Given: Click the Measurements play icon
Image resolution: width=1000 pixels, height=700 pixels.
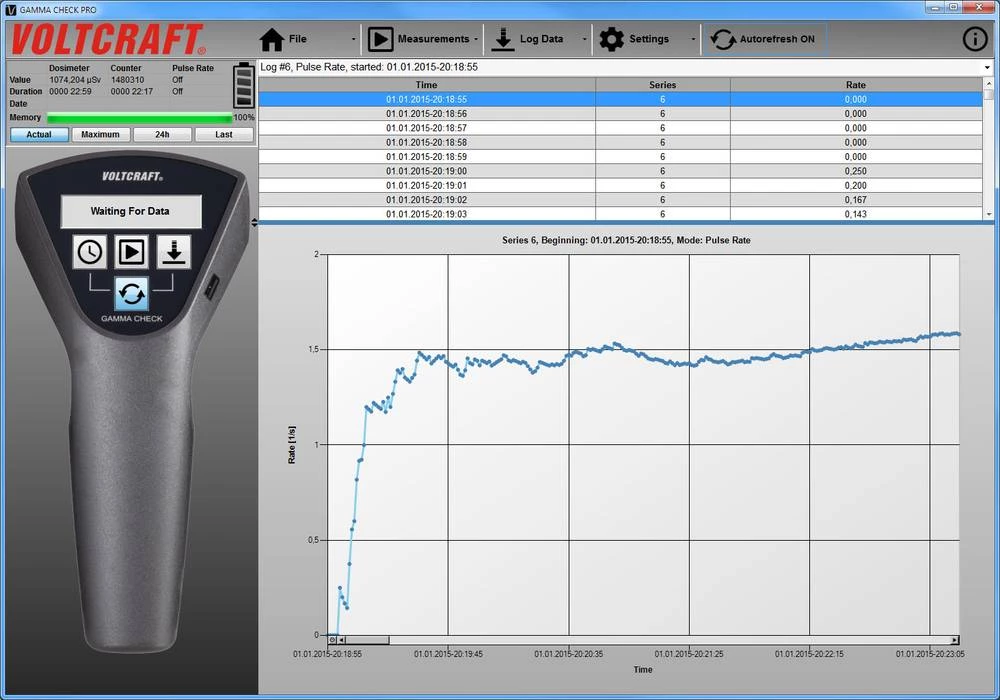Looking at the screenshot, I should 383,39.
